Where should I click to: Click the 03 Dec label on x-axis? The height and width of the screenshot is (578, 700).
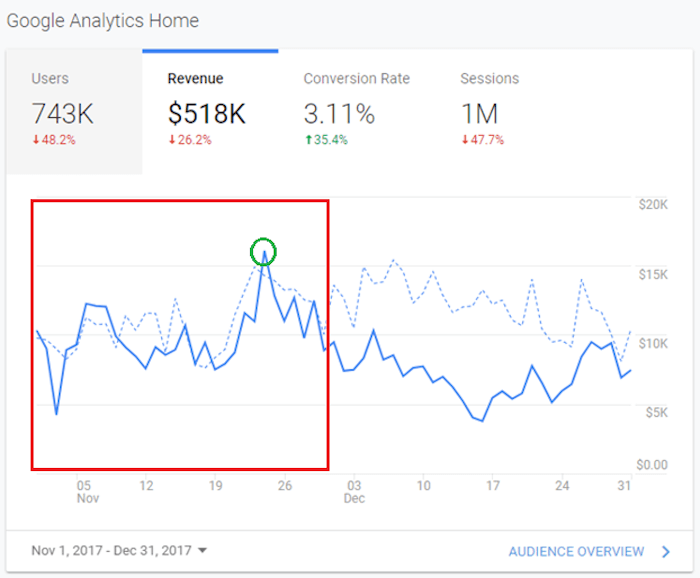[355, 491]
